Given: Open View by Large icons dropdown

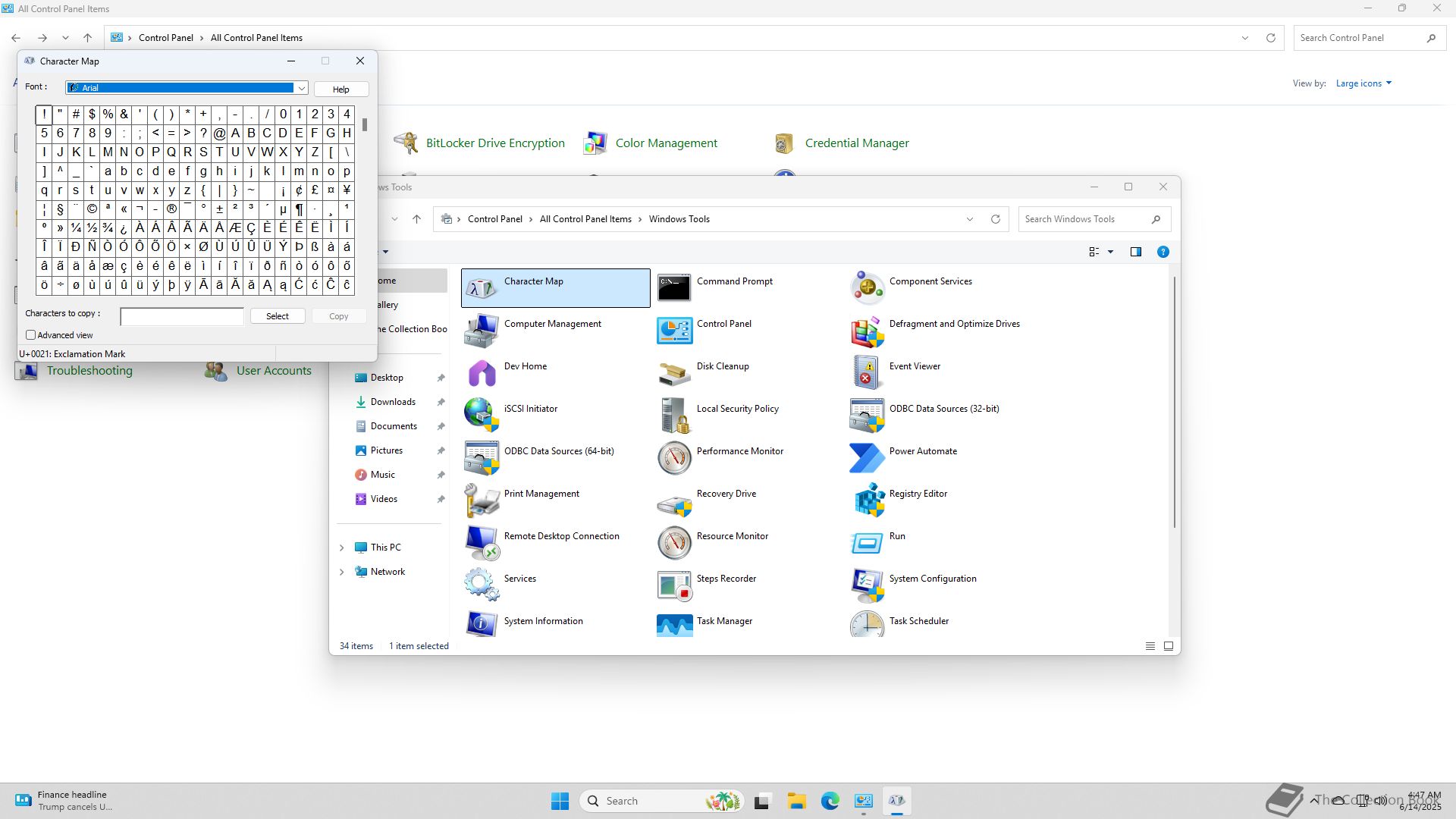Looking at the screenshot, I should point(1363,83).
